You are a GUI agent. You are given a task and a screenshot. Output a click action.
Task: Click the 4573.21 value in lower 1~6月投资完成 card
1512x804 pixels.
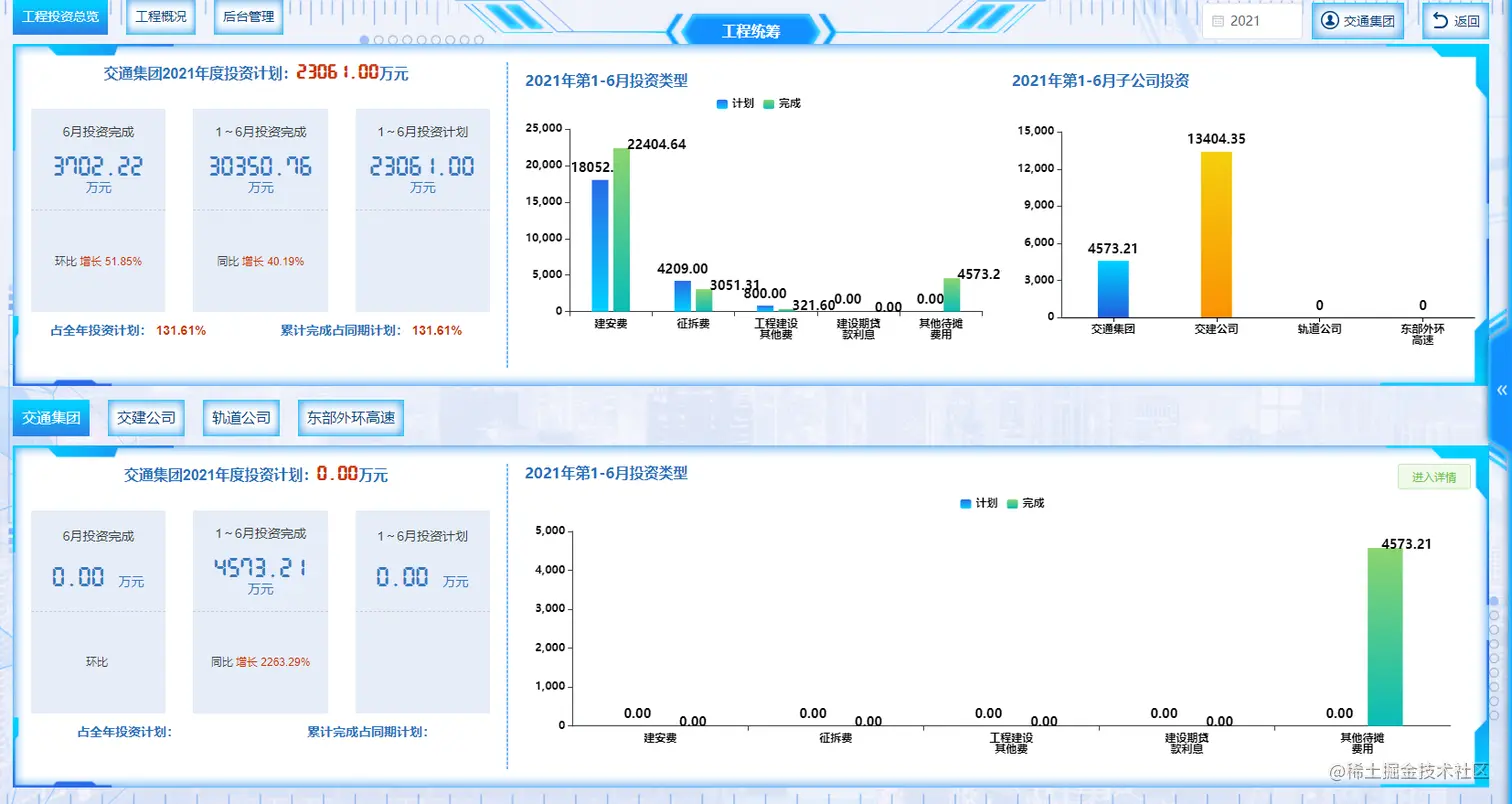pos(260,568)
